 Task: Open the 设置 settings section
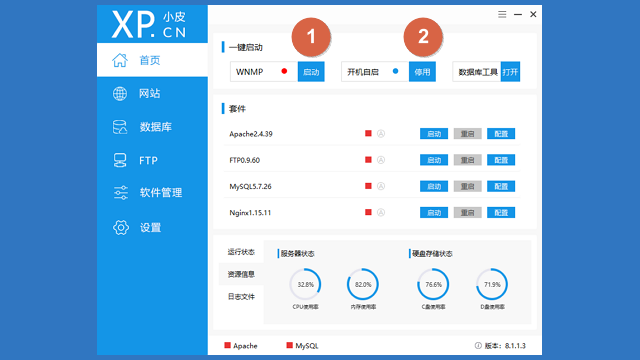(x=152, y=227)
